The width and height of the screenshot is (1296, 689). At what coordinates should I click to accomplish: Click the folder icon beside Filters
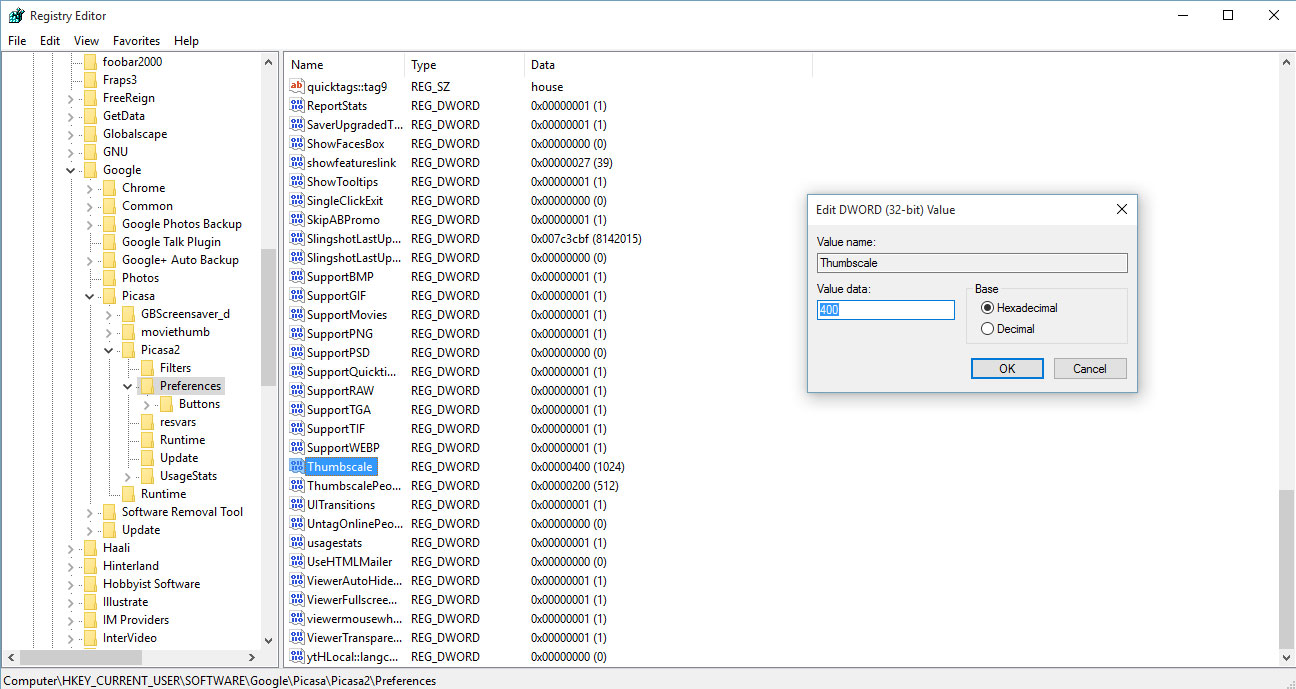pos(147,368)
